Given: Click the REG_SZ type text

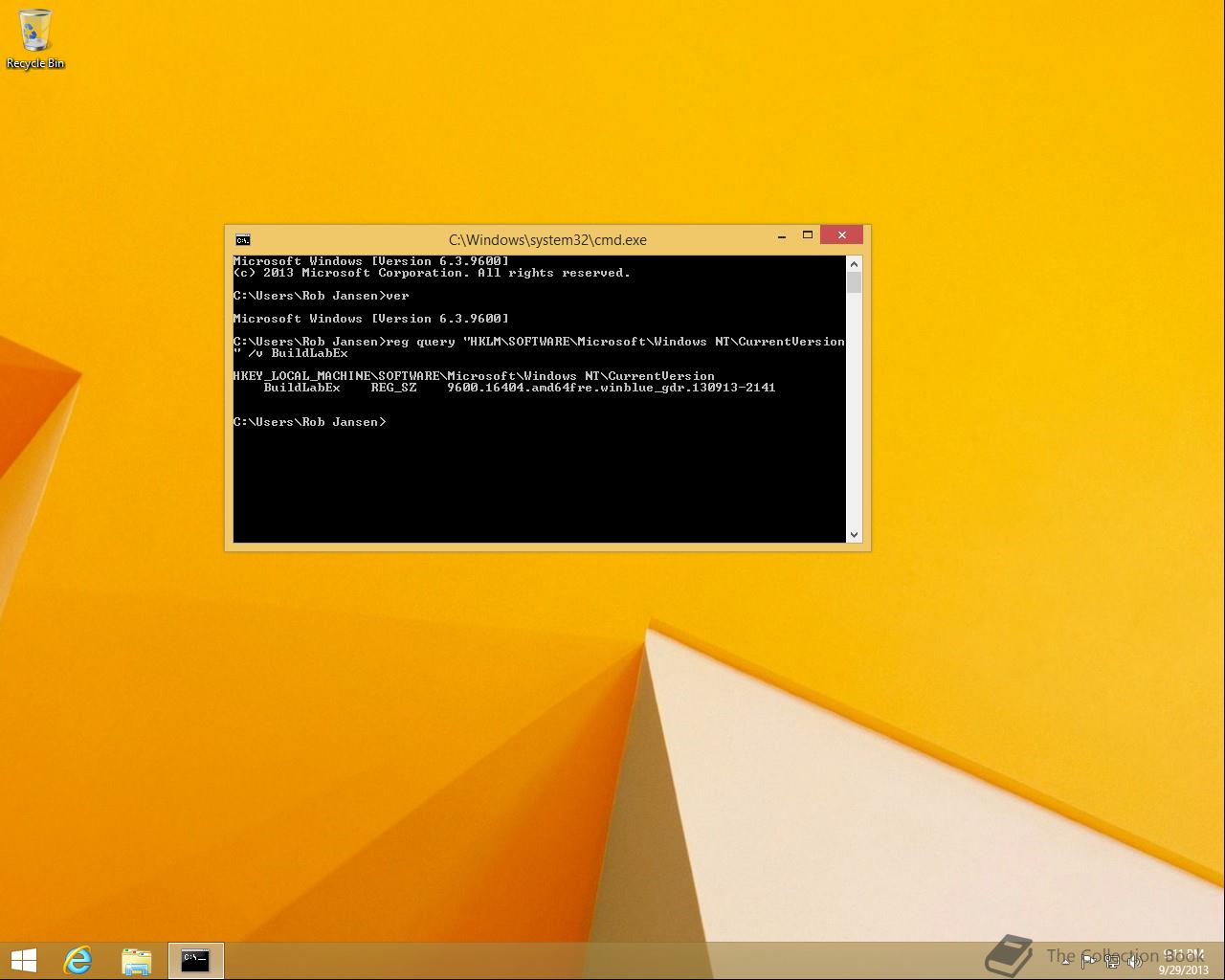Looking at the screenshot, I should click(x=394, y=388).
